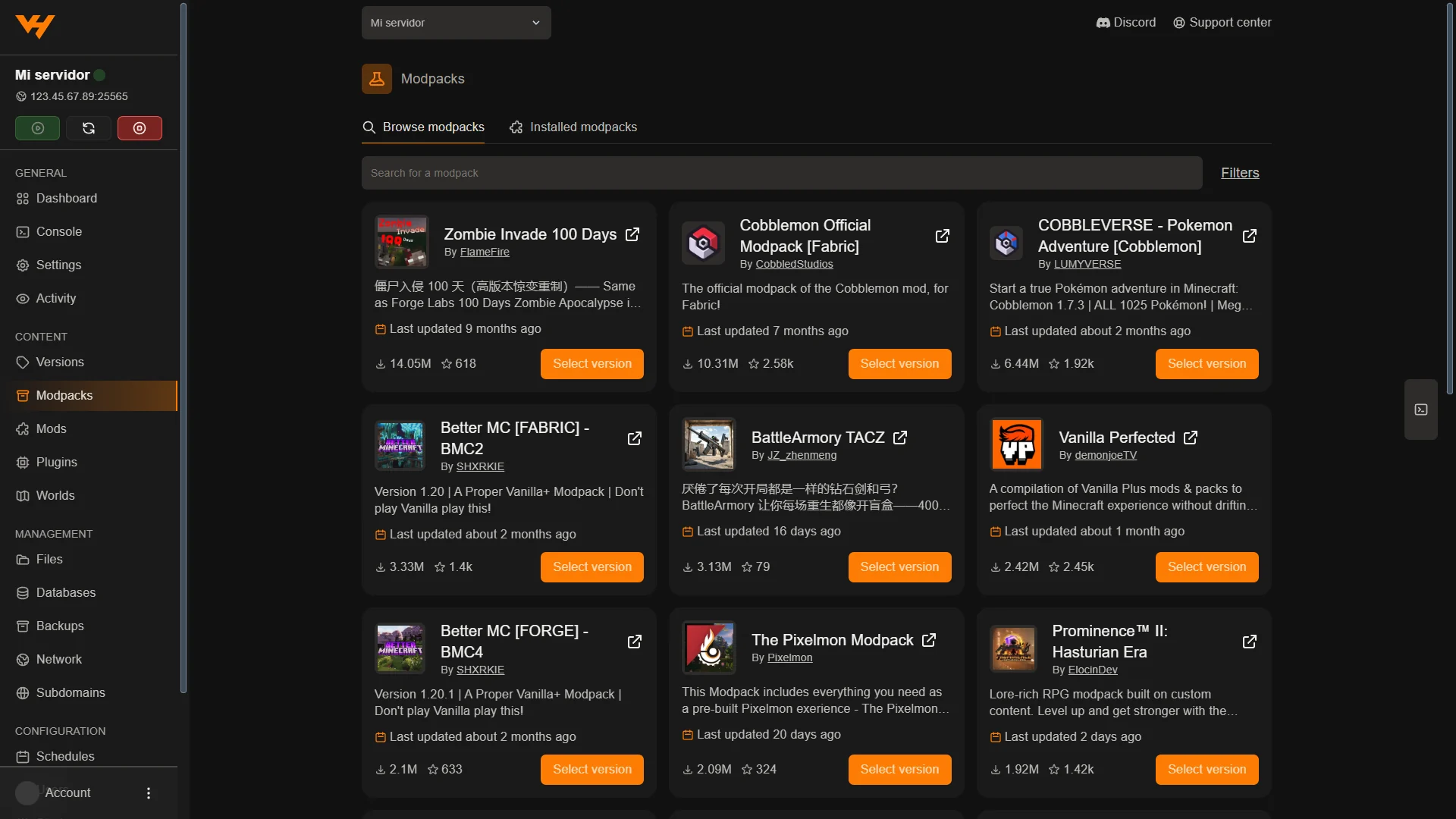
Task: Click author link JZ_zhenmeng
Action: 802,456
